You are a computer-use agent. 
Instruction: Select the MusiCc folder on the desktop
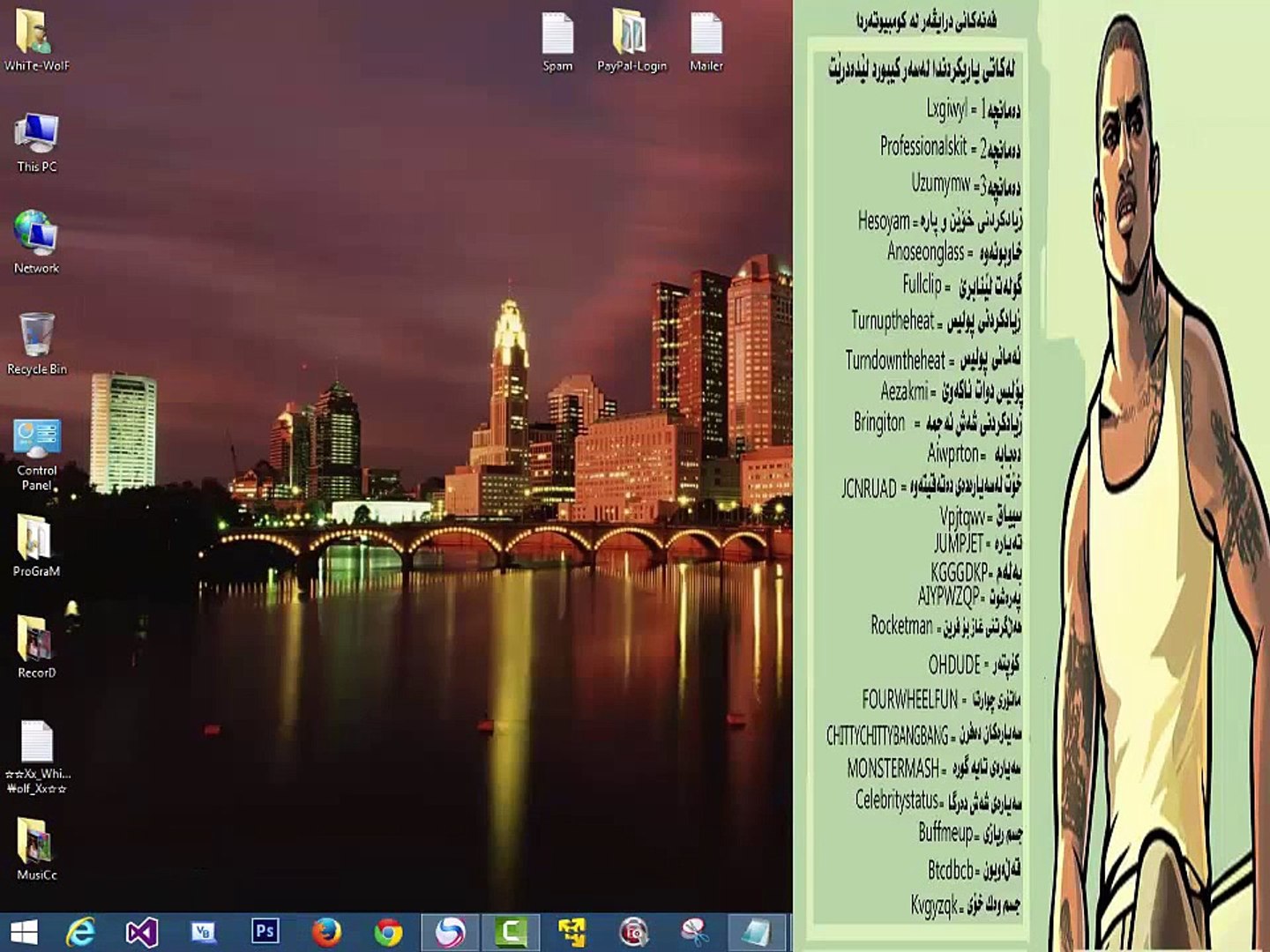(36, 849)
